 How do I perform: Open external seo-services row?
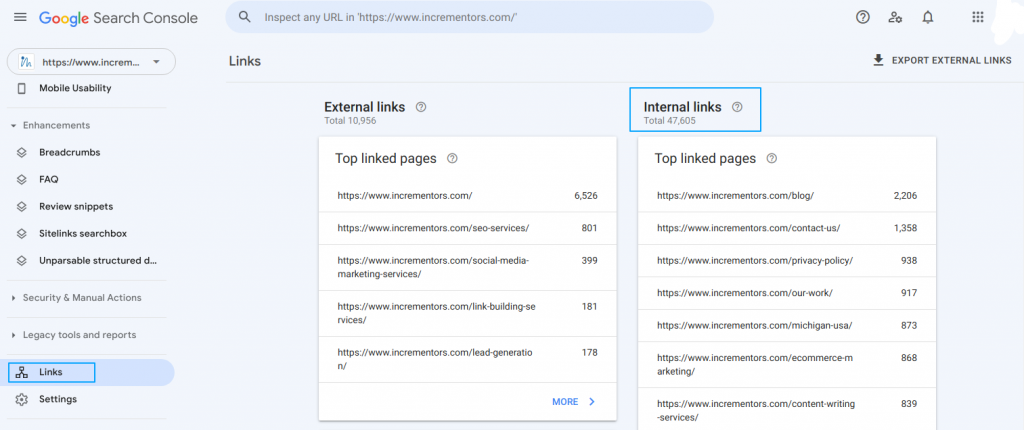(468, 228)
